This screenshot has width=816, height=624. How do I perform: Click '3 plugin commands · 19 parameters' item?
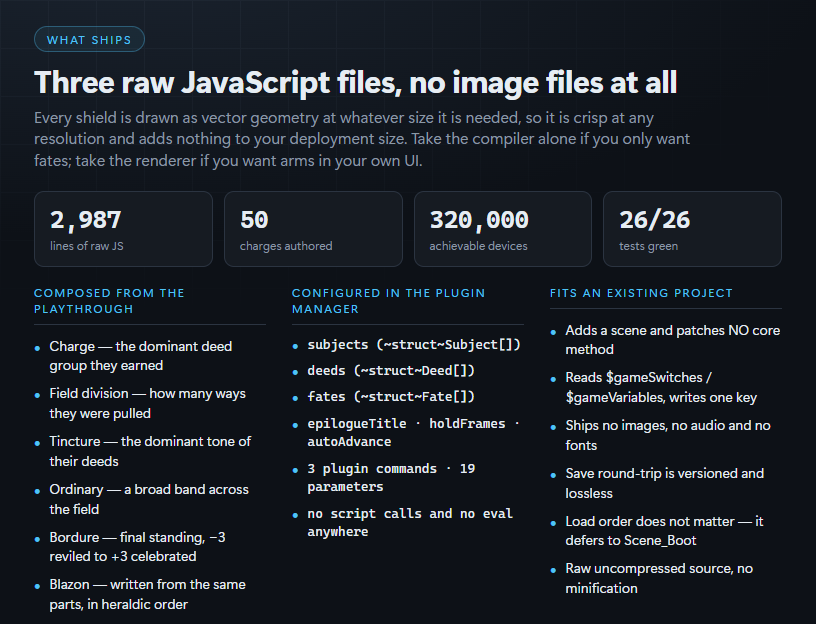tap(391, 478)
